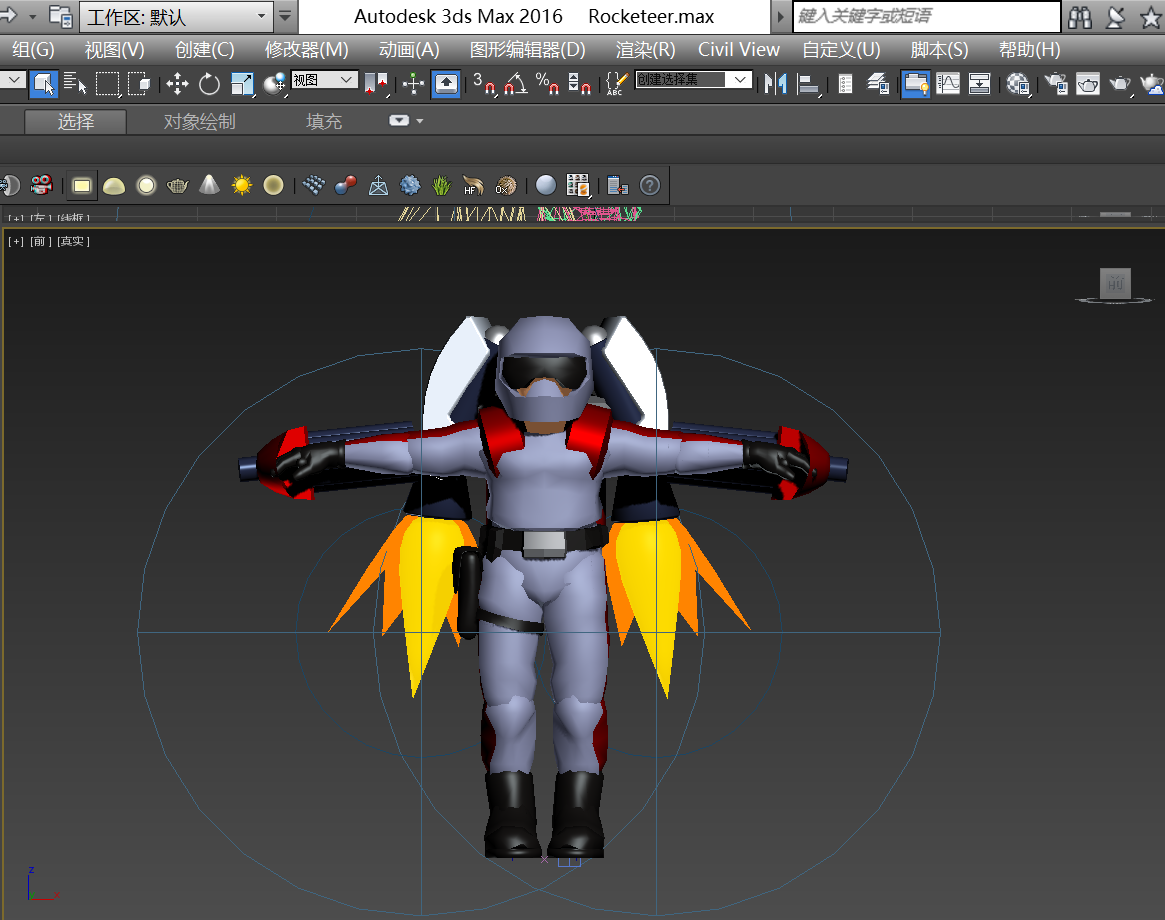Screen dimensions: 1165x920
Task: Click Use Pivot Point Center button
Action: point(377,83)
